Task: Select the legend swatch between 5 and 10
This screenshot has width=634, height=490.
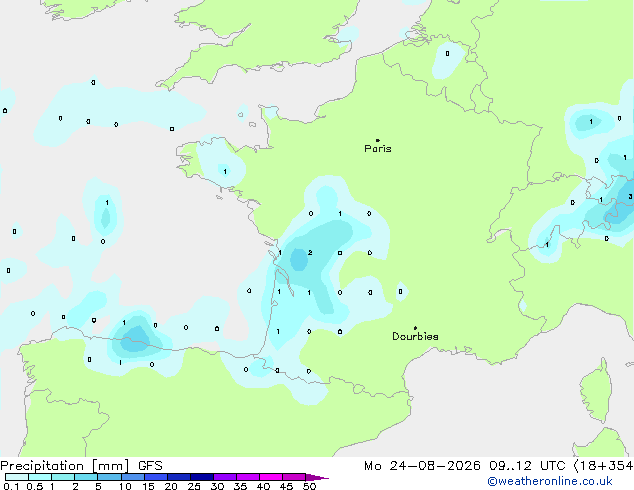Action: click(109, 477)
